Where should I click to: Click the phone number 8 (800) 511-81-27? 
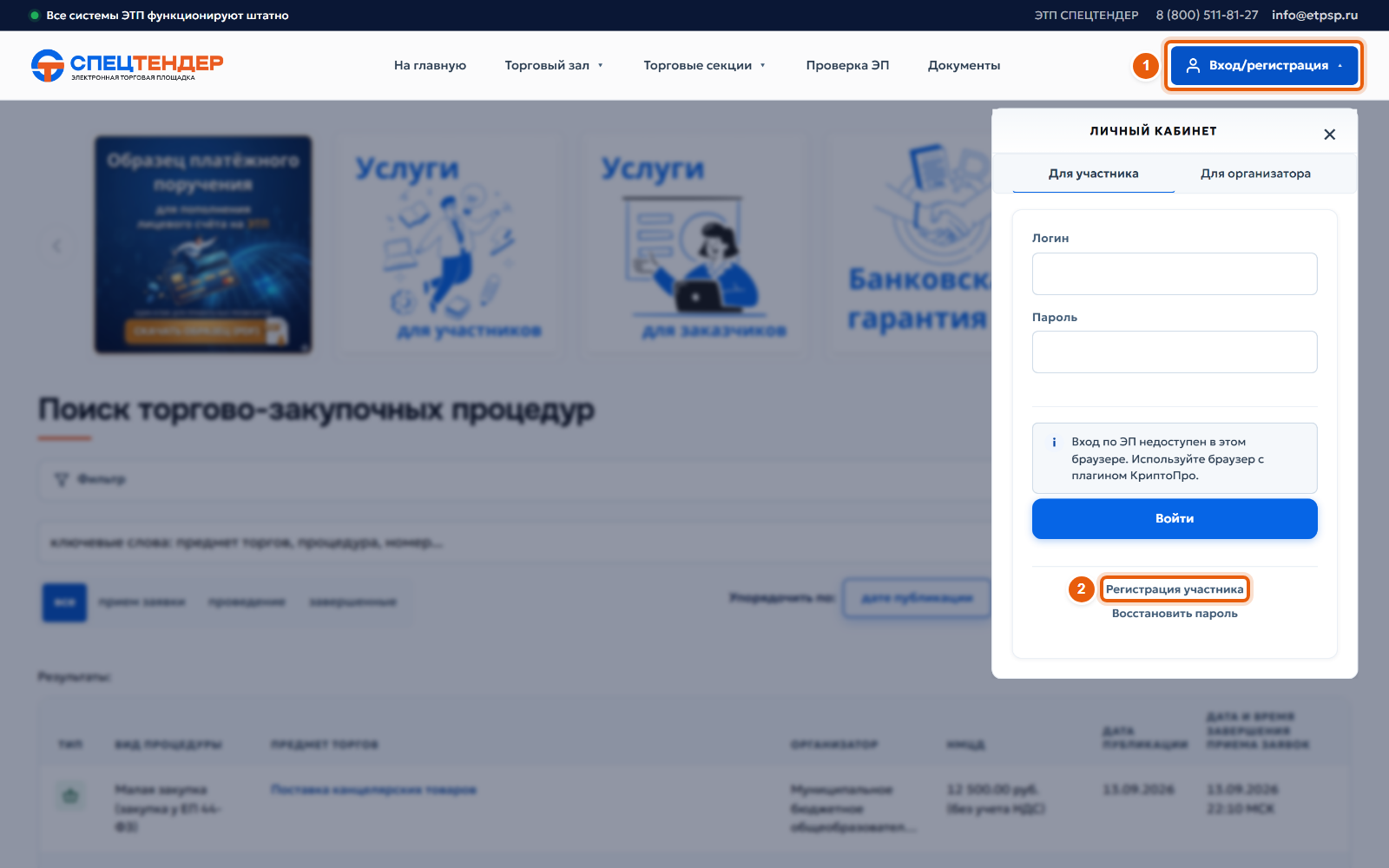pos(1207,15)
